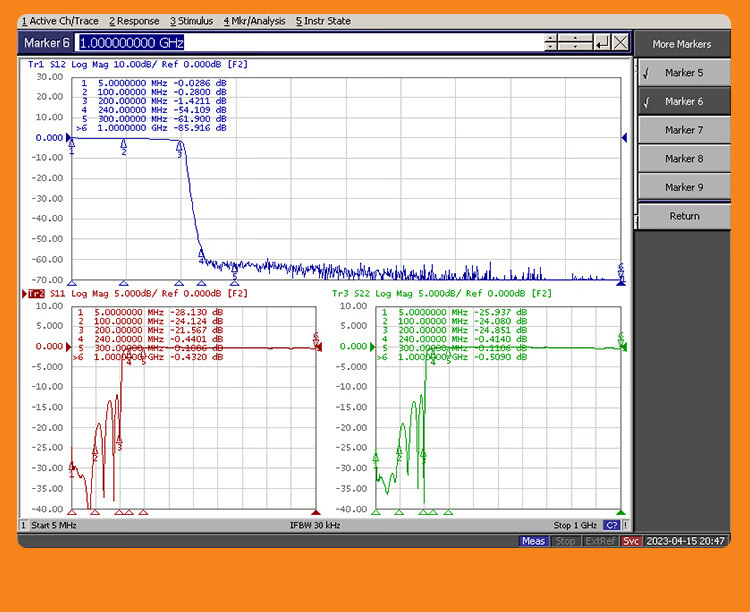This screenshot has width=750, height=612.
Task: Close the marker entry bar with X
Action: [620, 42]
